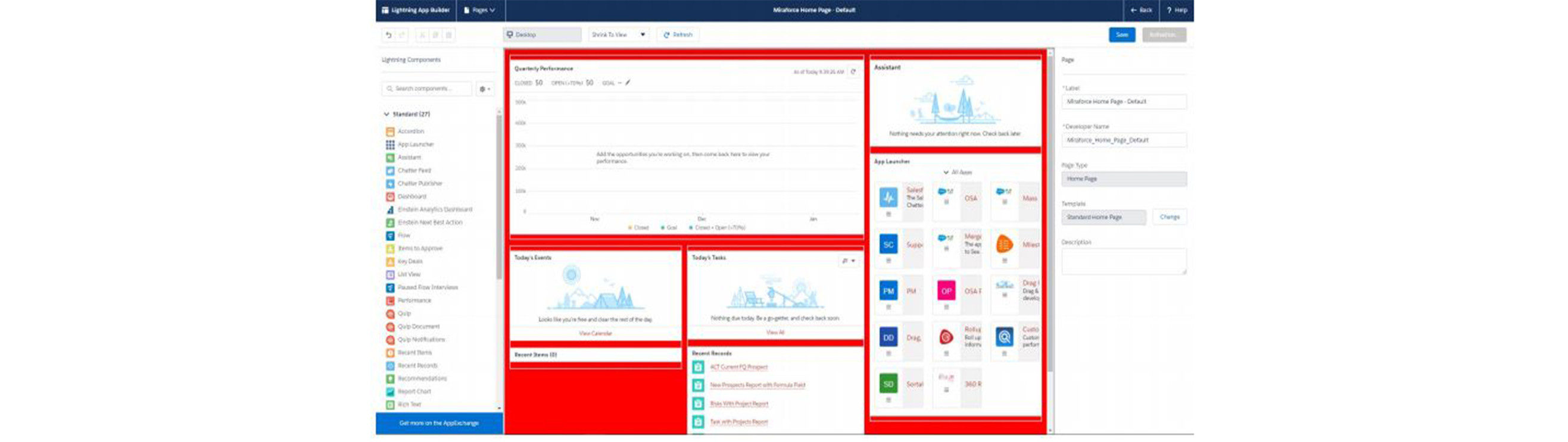Click the PM app tile icon
This screenshot has height=442, width=1568.
pyautogui.click(x=888, y=291)
